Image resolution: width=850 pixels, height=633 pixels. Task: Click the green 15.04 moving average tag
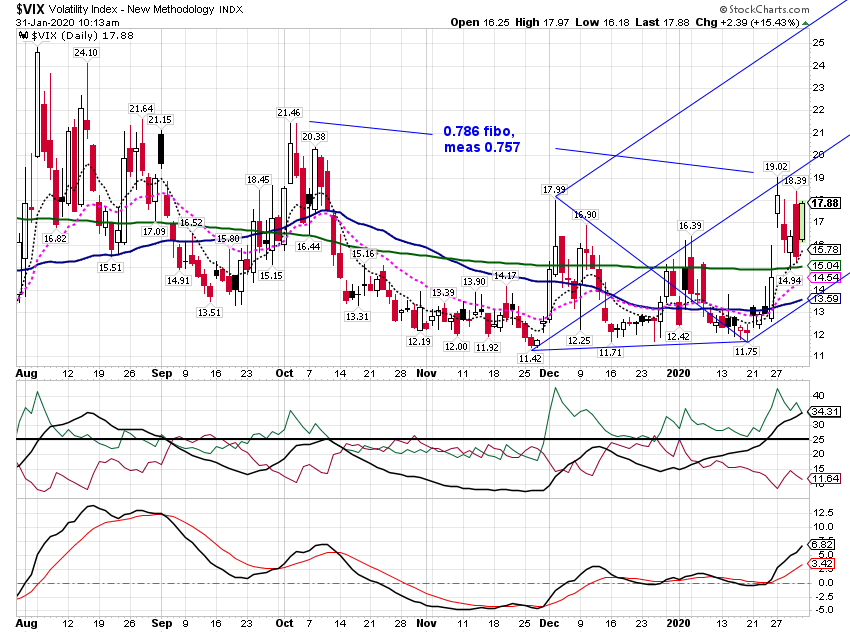tap(825, 265)
